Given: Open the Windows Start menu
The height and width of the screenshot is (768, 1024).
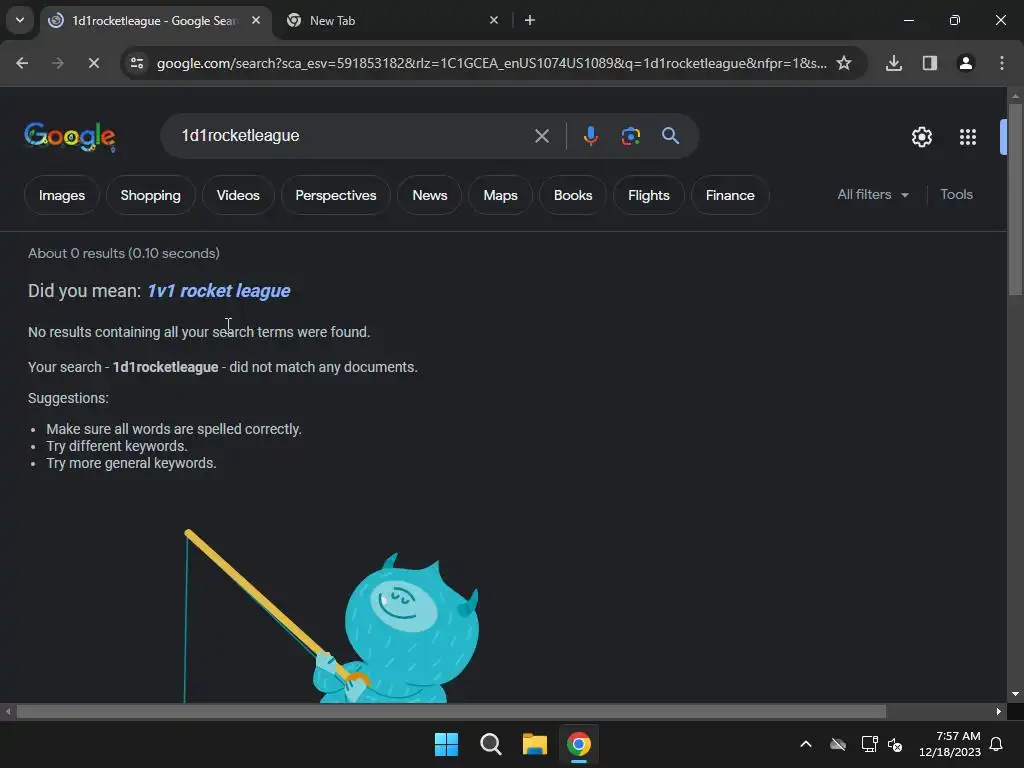Looking at the screenshot, I should (x=447, y=744).
